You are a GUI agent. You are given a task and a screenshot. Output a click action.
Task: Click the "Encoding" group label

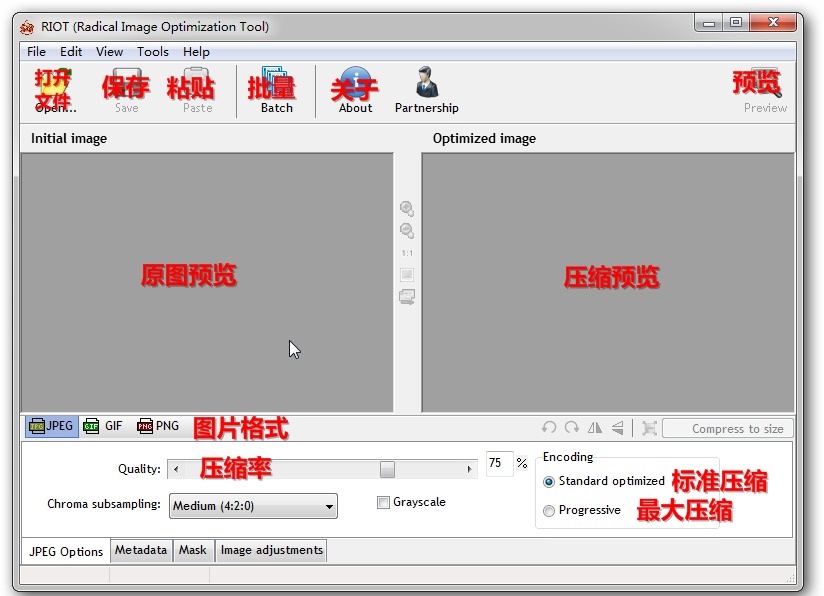click(568, 457)
